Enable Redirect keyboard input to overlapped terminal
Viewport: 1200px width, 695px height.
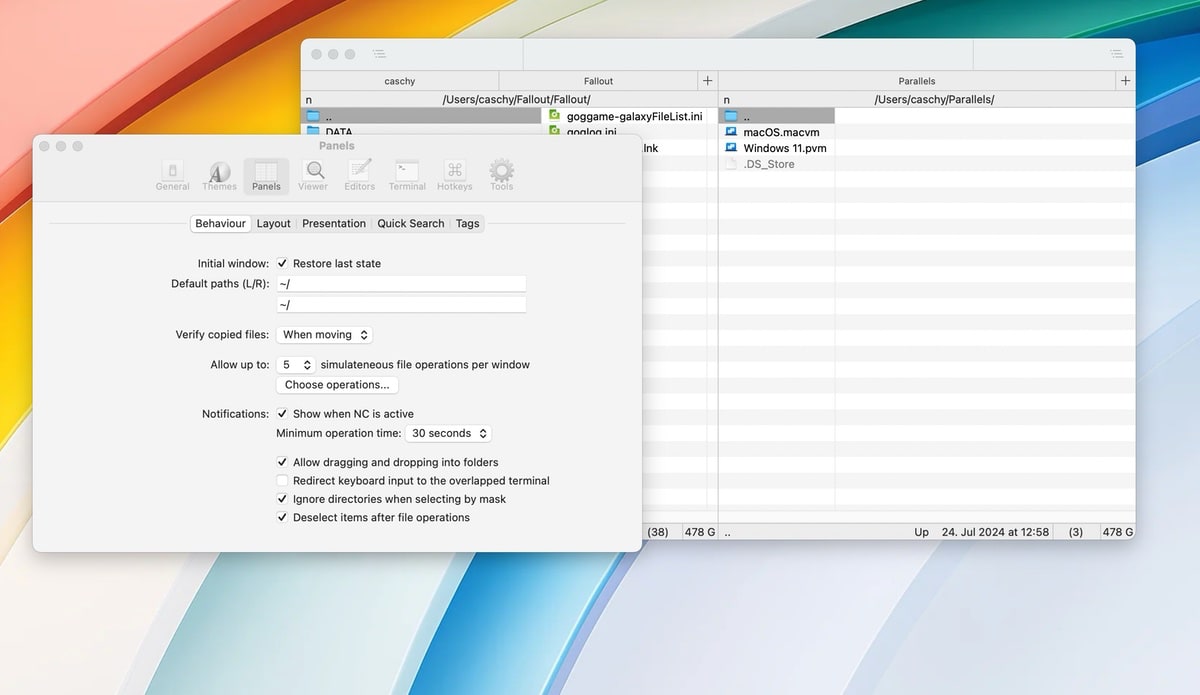coord(282,480)
